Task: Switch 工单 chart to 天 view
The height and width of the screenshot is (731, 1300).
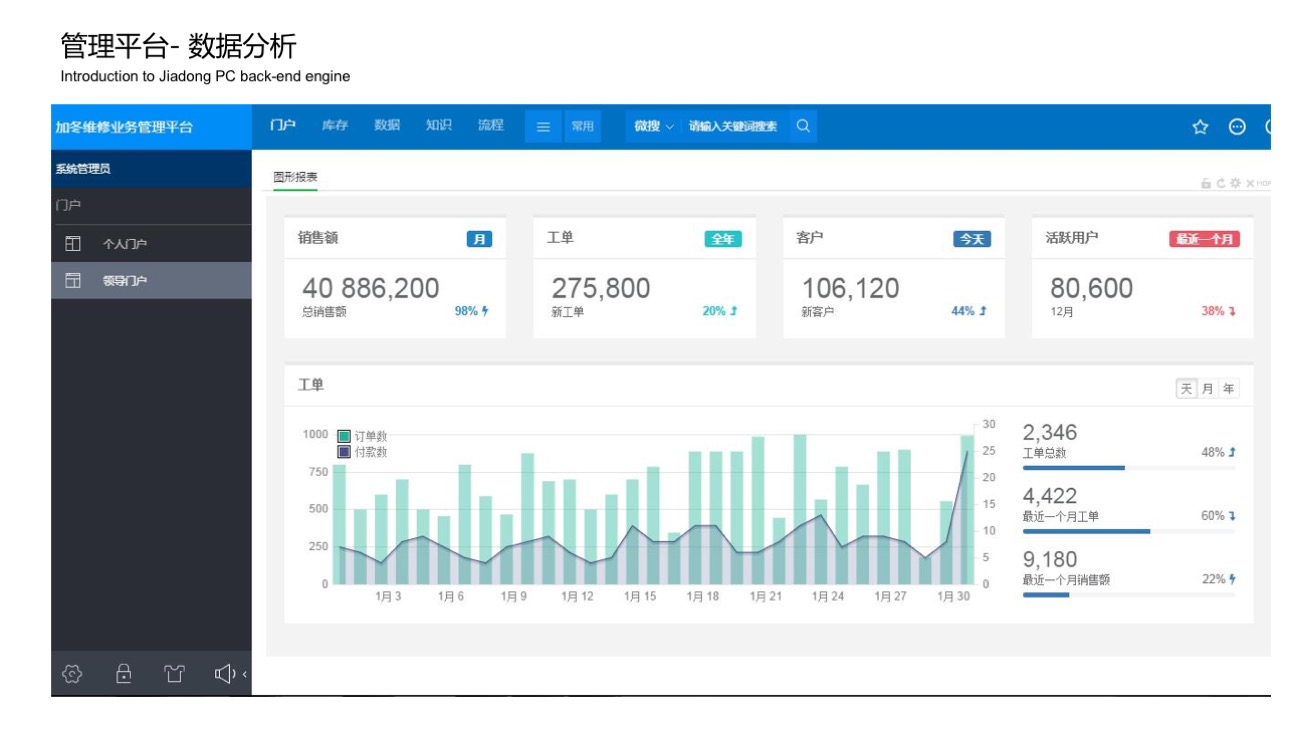Action: pos(1186,389)
